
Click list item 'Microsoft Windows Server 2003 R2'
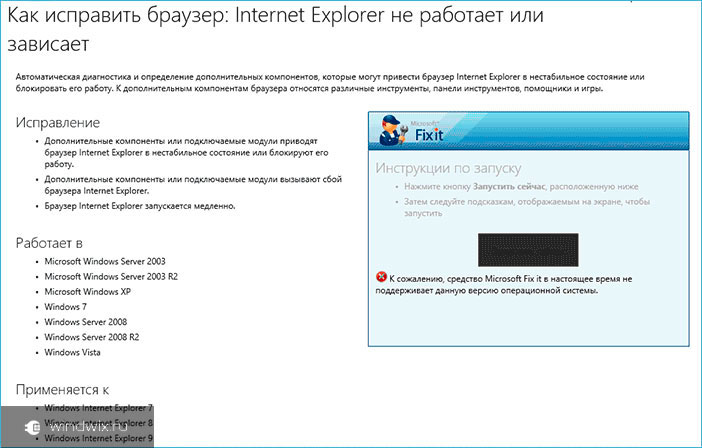tap(111, 277)
